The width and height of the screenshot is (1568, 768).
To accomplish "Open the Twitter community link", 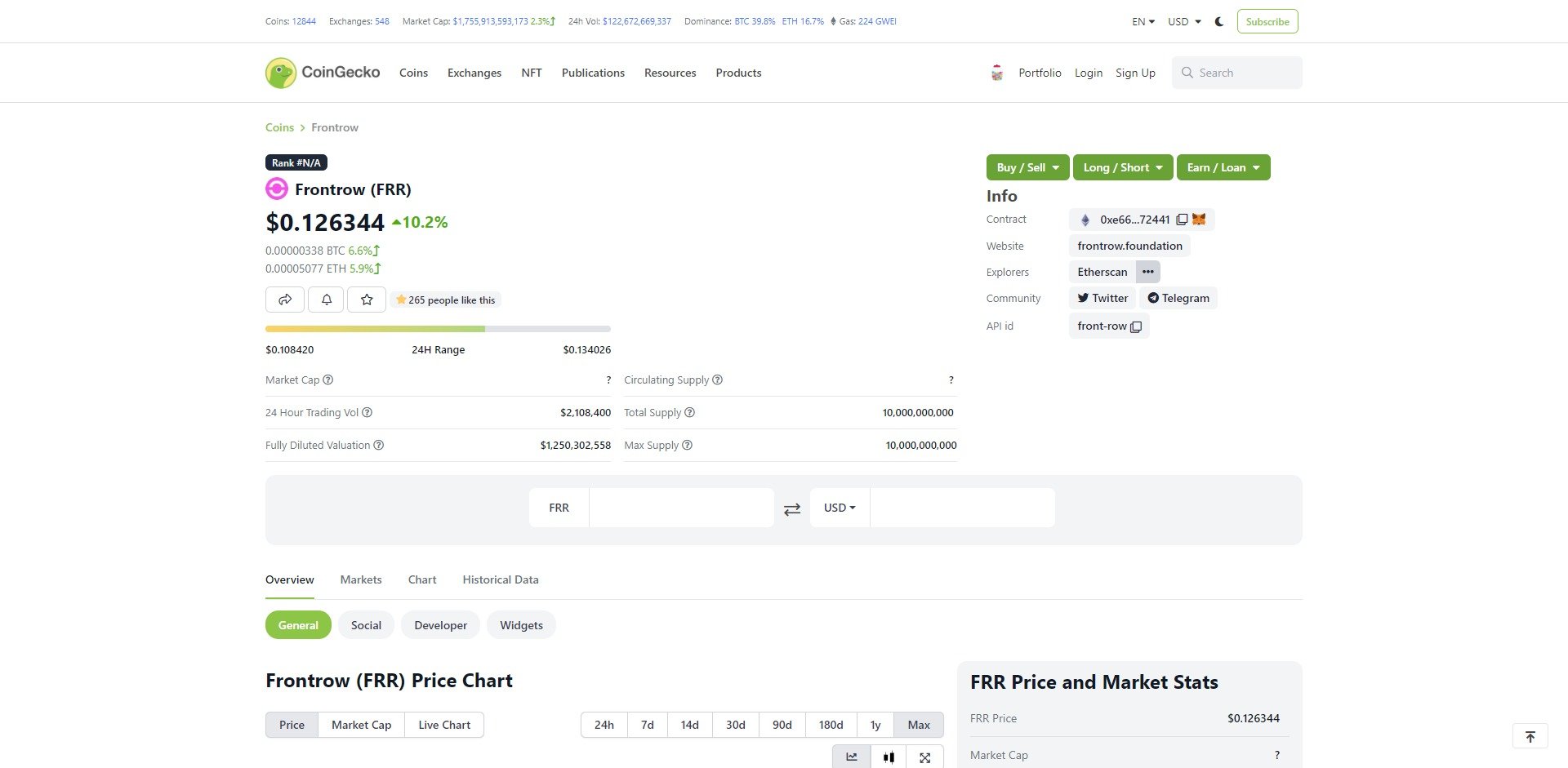I will click(x=1102, y=298).
